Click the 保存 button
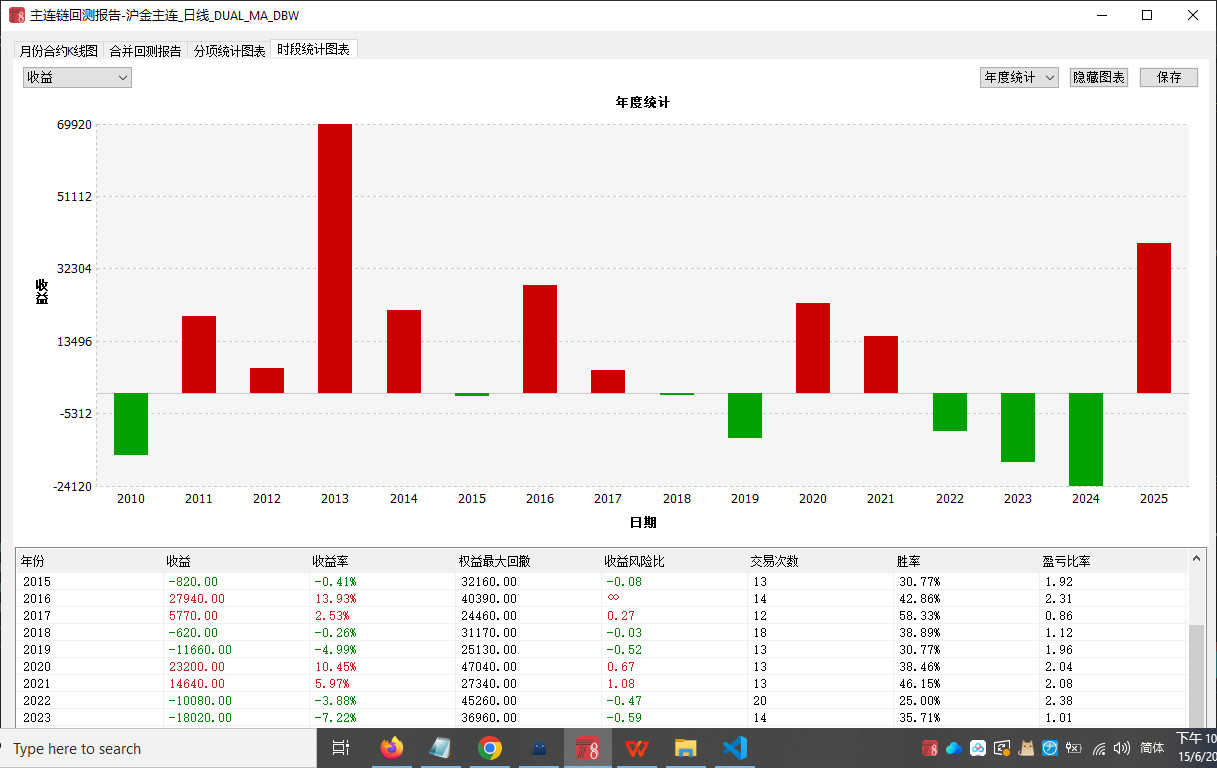Image resolution: width=1217 pixels, height=781 pixels. click(x=1168, y=77)
